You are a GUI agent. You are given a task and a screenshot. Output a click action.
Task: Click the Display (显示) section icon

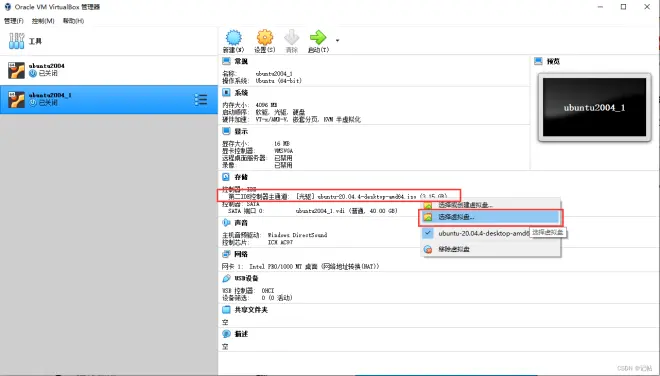tap(226, 131)
